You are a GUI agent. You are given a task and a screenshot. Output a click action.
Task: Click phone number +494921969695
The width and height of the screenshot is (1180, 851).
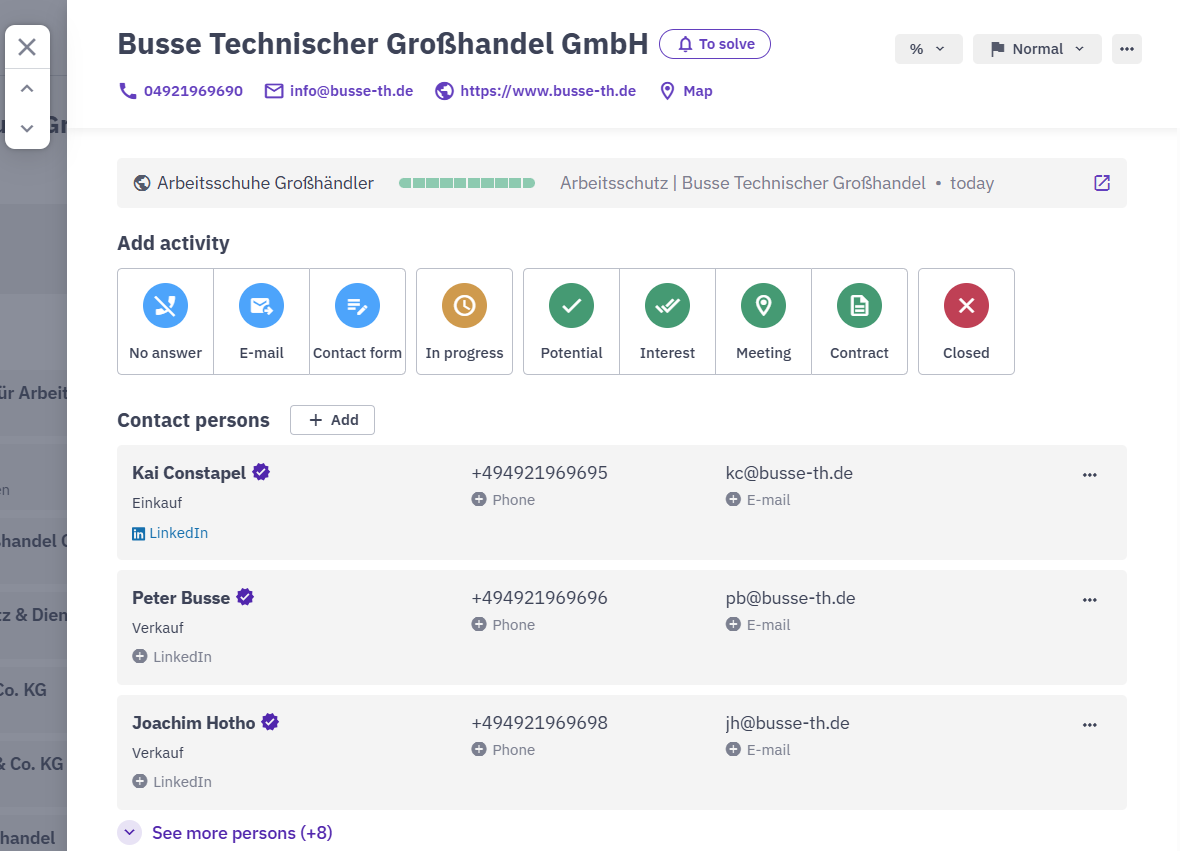click(540, 473)
